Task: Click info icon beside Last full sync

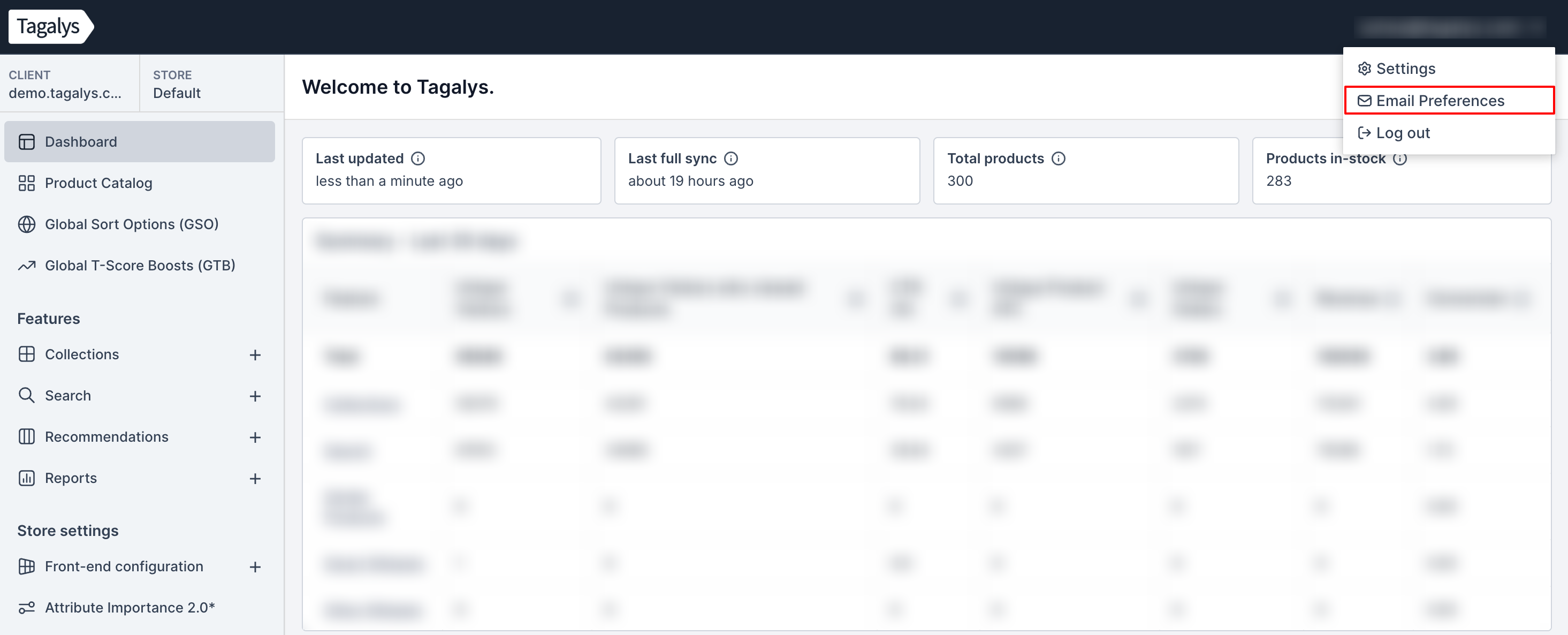Action: [x=731, y=159]
